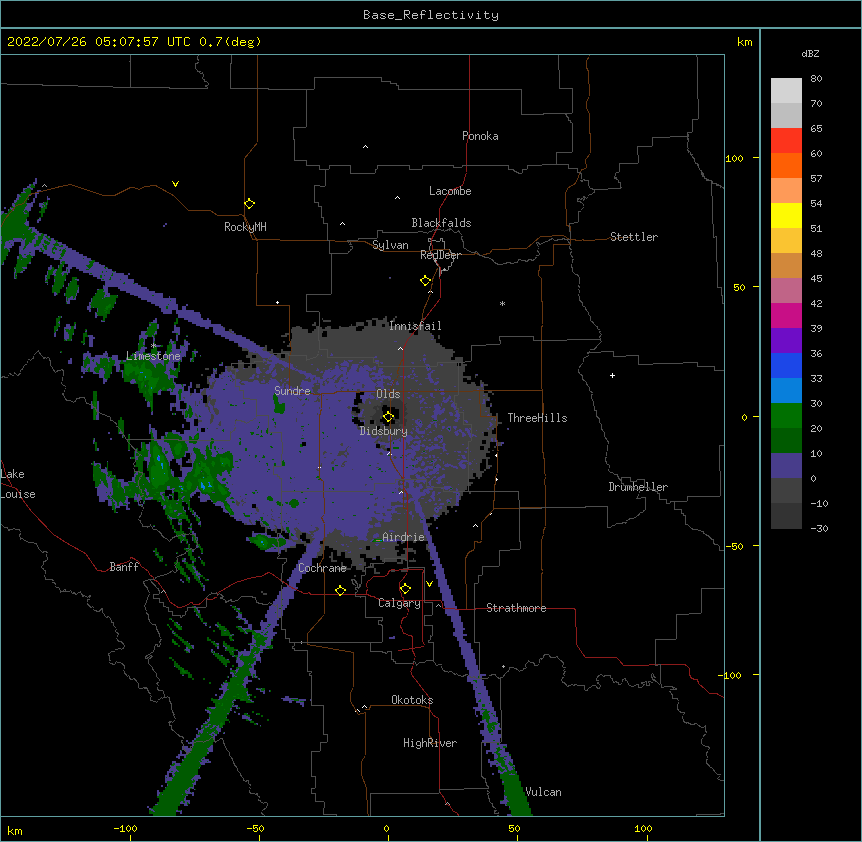The height and width of the screenshot is (842, 862).
Task: Click the magenta 42 dBZ legend color
Action: pyautogui.click(x=786, y=315)
